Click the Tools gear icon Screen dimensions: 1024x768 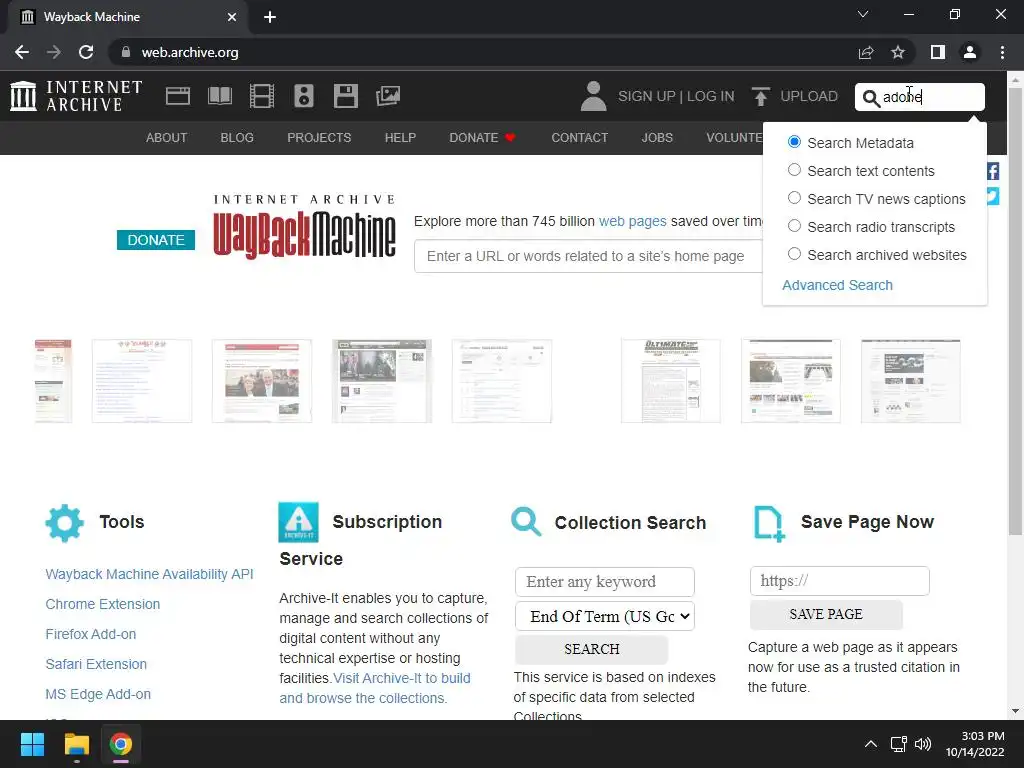65,522
